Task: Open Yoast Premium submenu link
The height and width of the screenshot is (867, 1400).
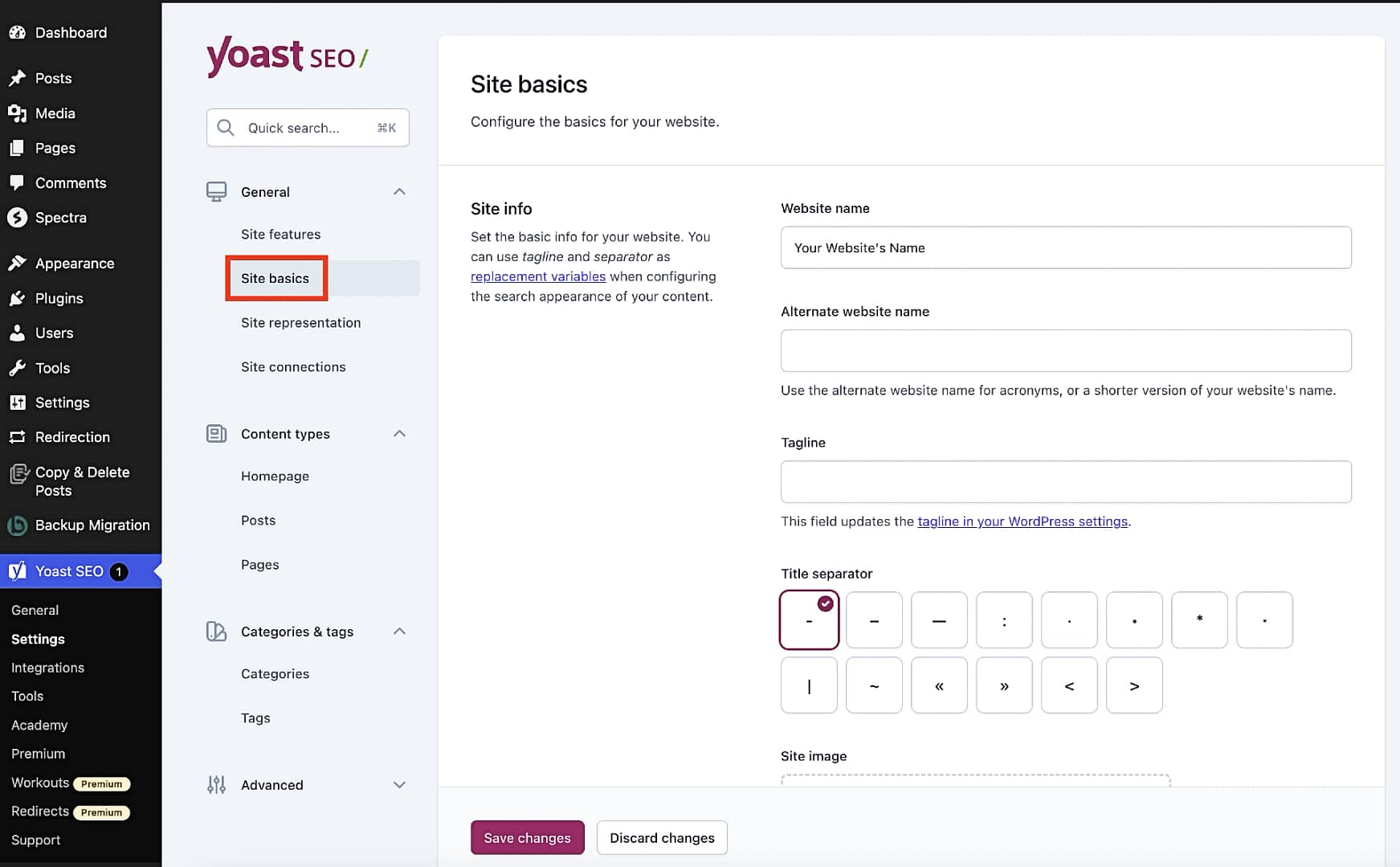Action: tap(38, 754)
